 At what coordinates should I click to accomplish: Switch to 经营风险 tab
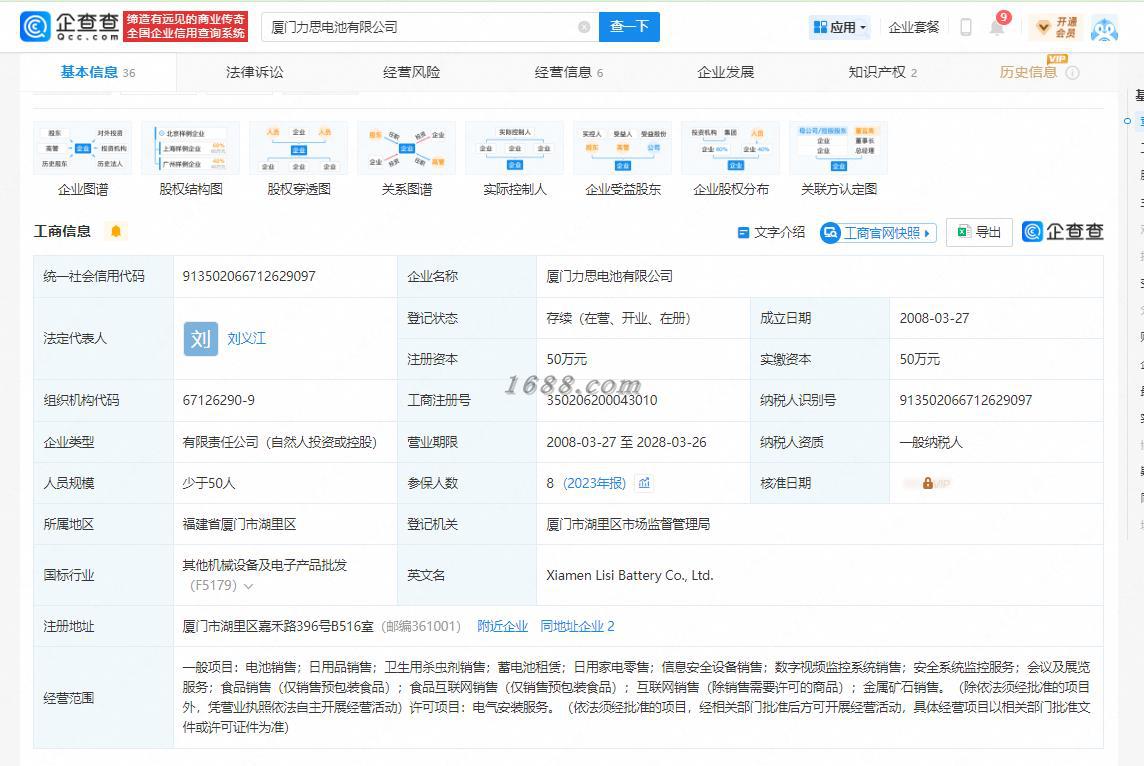click(x=411, y=72)
